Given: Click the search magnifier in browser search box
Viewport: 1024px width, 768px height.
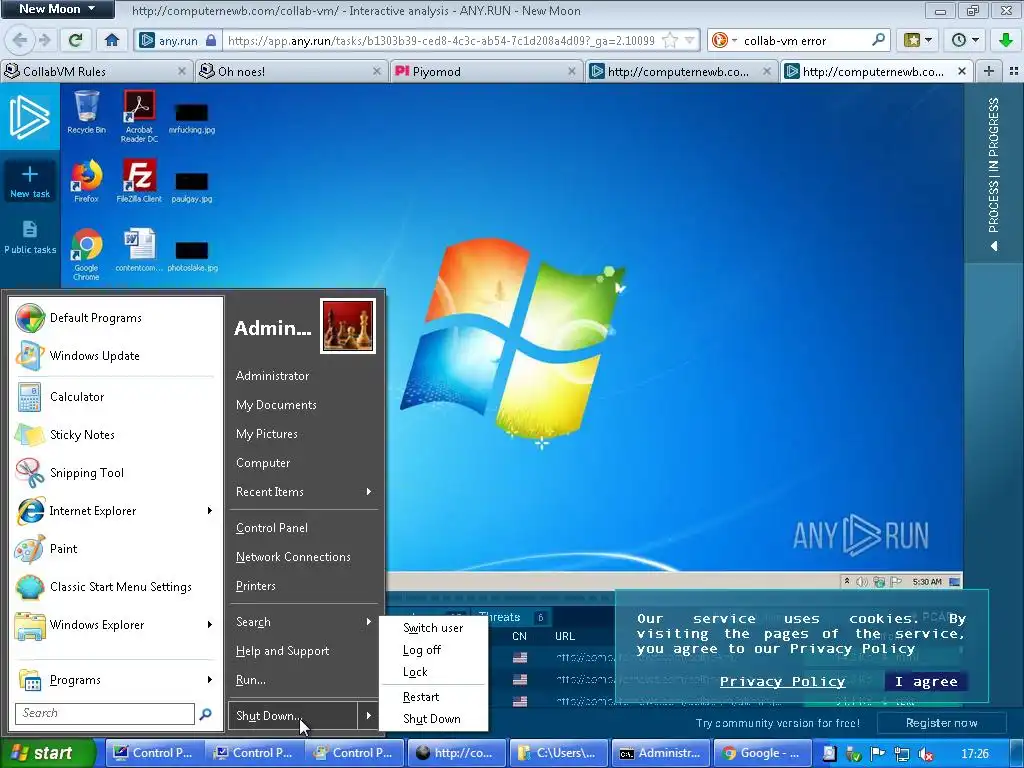Looking at the screenshot, I should [879, 40].
